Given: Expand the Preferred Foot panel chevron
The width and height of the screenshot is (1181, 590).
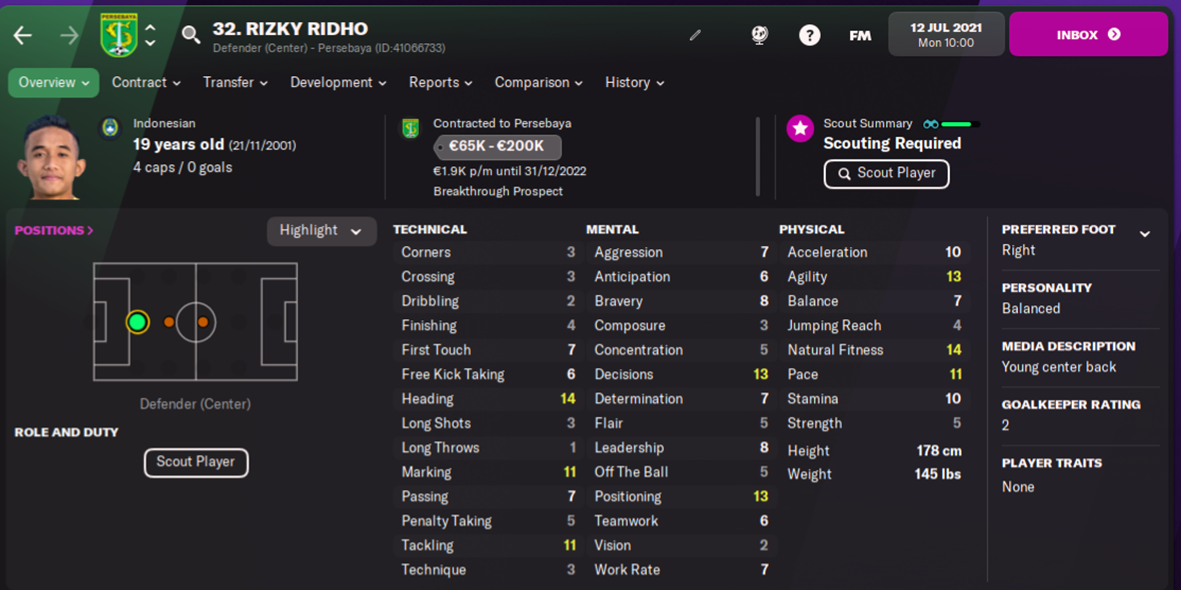Looking at the screenshot, I should tap(1145, 234).
